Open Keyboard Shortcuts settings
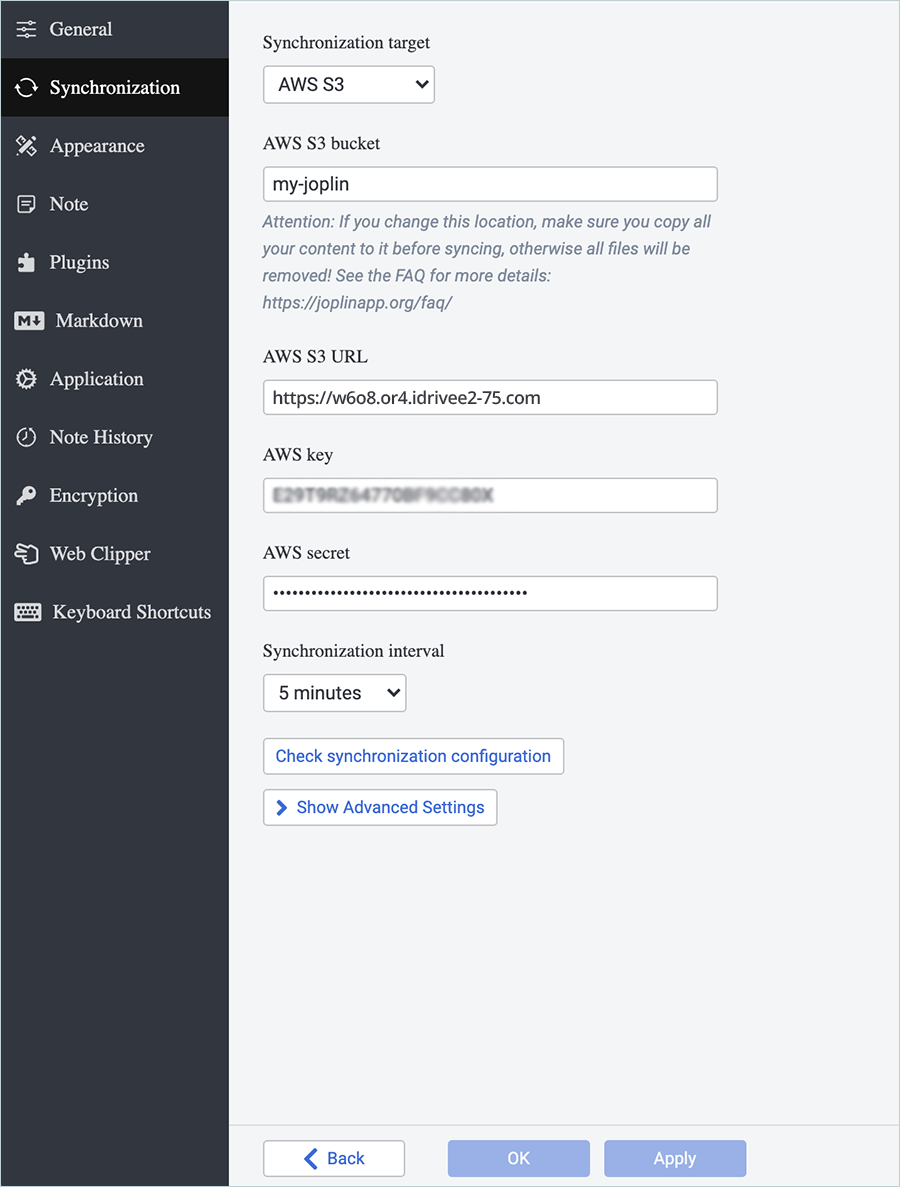This screenshot has width=900, height=1187. (131, 612)
